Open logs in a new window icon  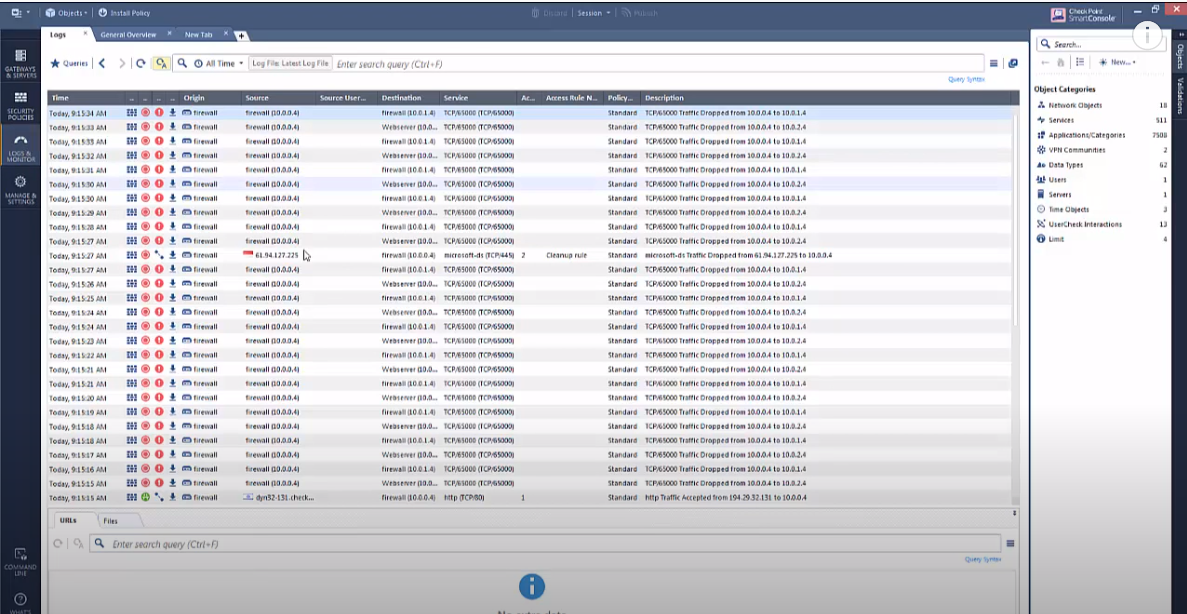1013,63
